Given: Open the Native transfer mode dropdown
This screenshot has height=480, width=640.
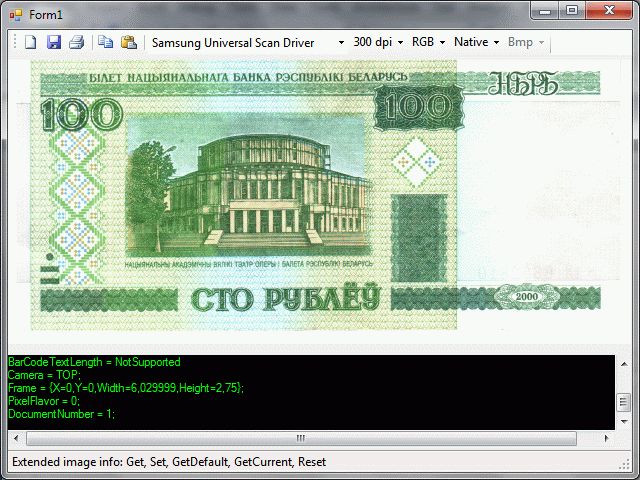Looking at the screenshot, I should (x=476, y=42).
